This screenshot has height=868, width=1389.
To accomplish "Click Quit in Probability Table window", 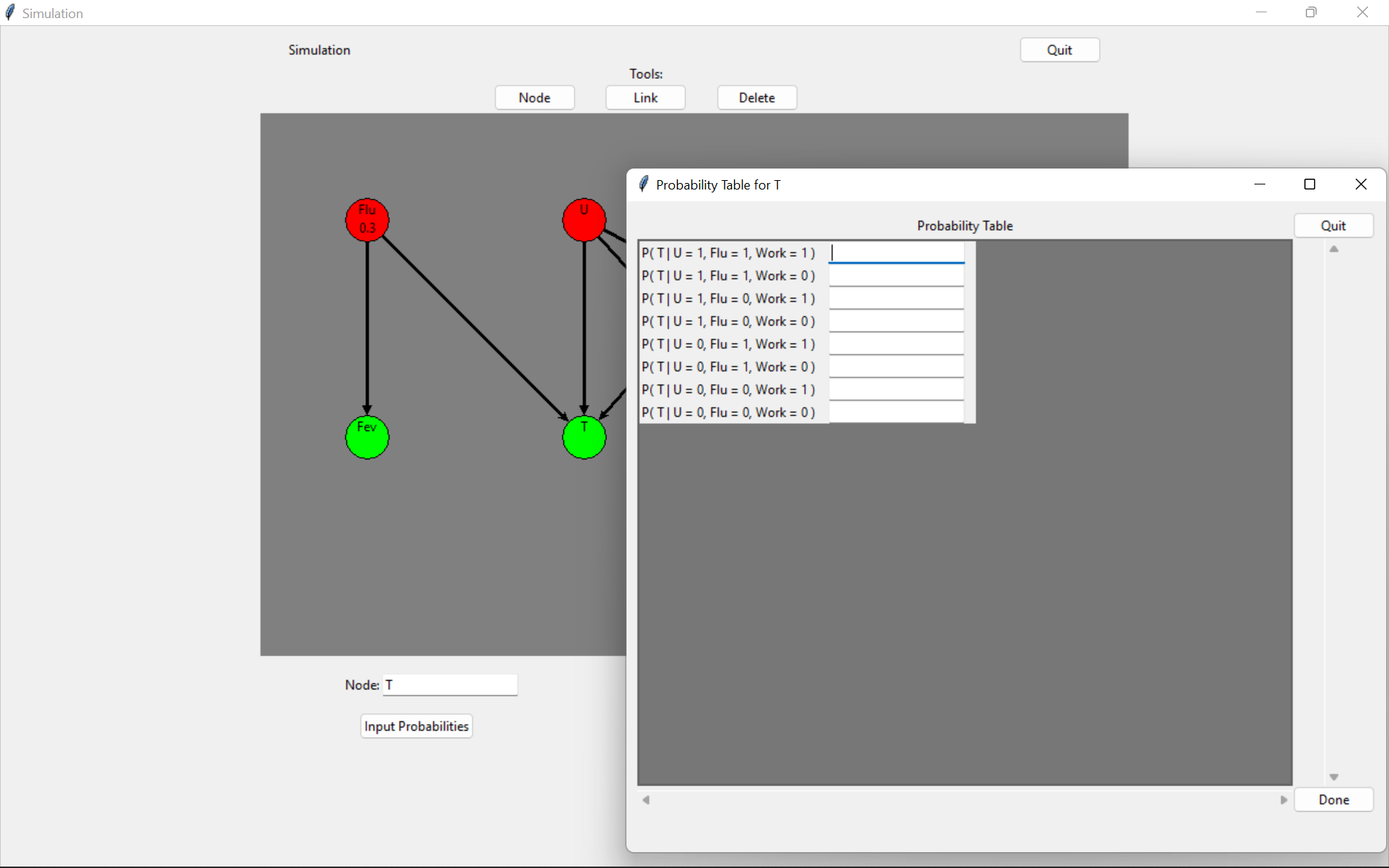I will click(x=1333, y=225).
